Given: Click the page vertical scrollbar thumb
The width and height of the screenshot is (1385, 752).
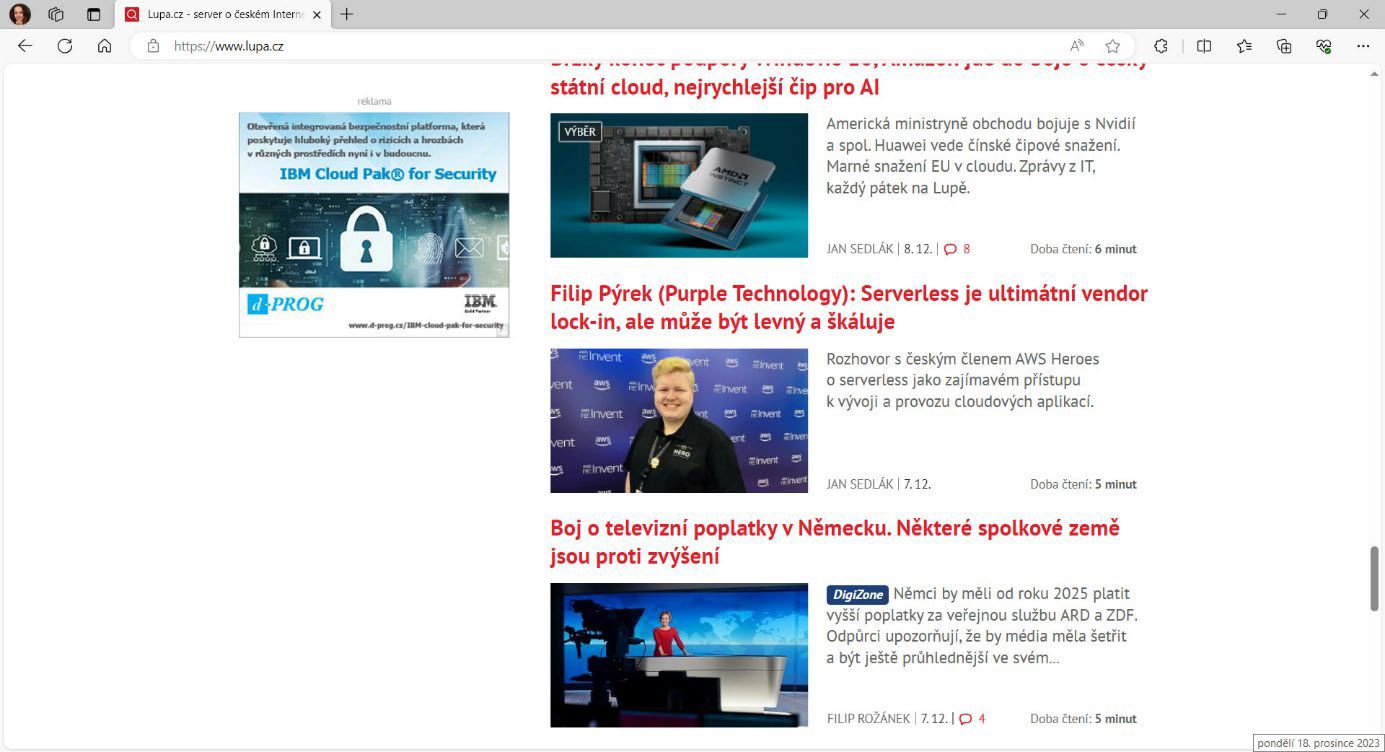Looking at the screenshot, I should tap(1375, 578).
